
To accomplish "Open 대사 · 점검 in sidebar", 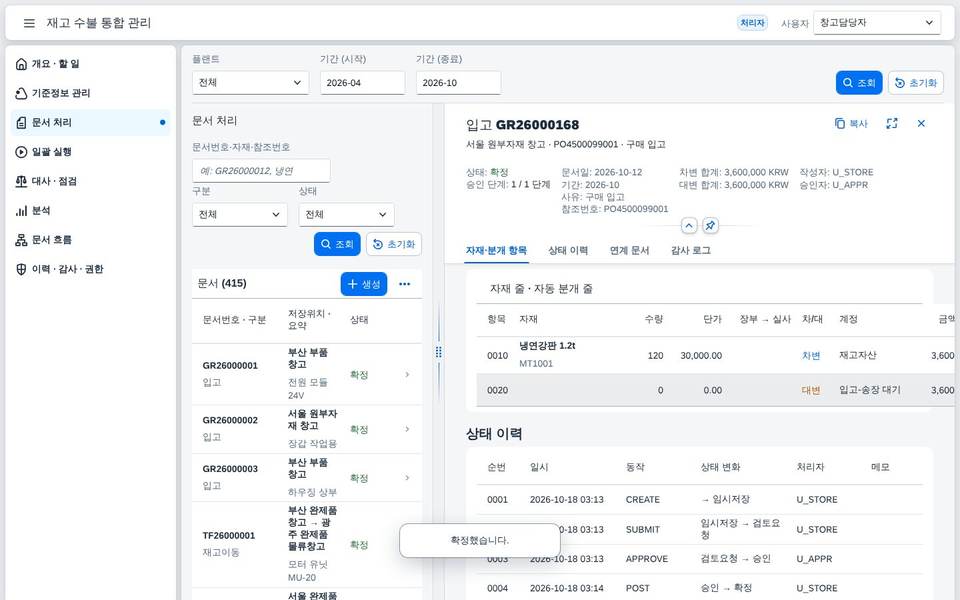I will point(91,181).
